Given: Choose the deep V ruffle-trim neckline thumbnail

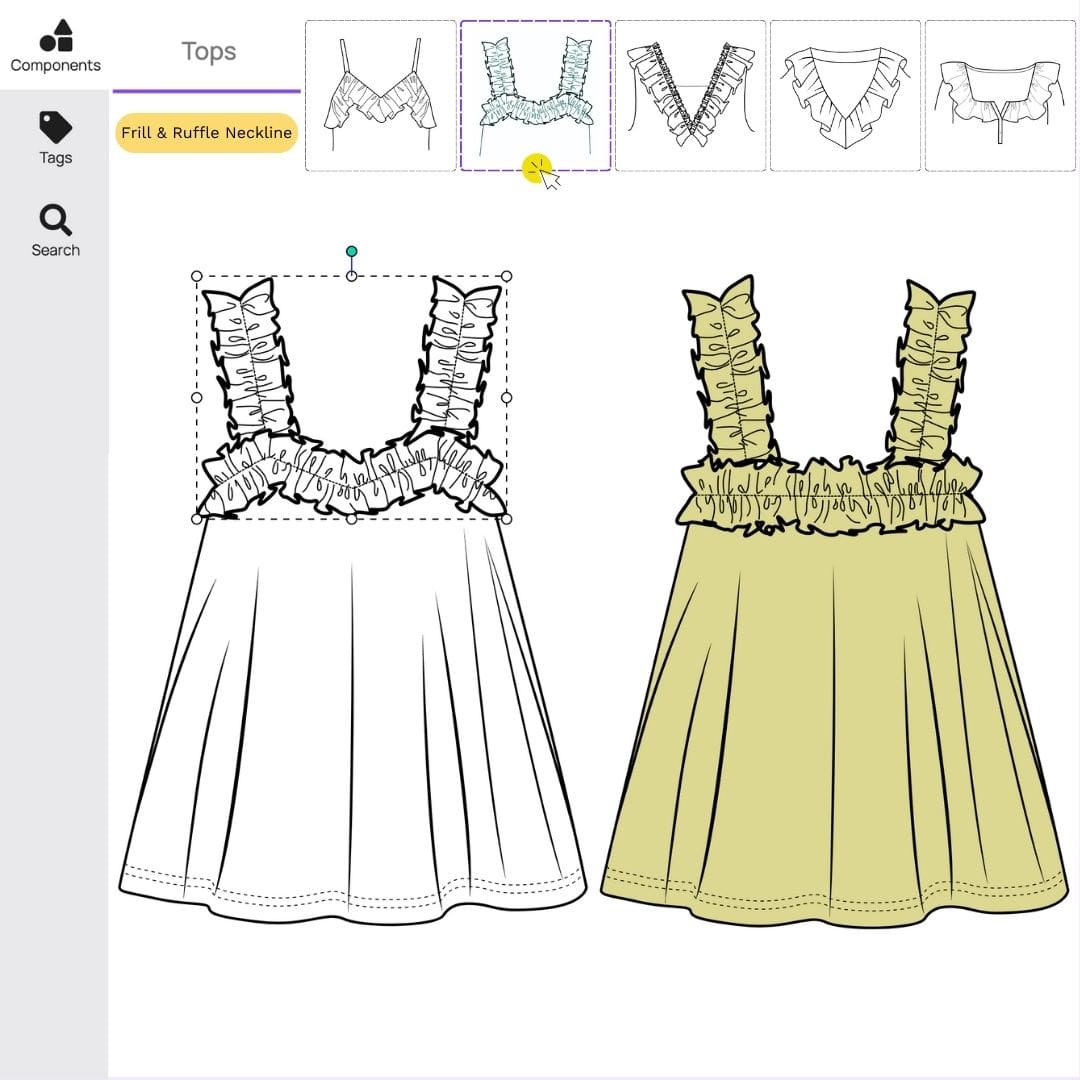Looking at the screenshot, I should (690, 95).
